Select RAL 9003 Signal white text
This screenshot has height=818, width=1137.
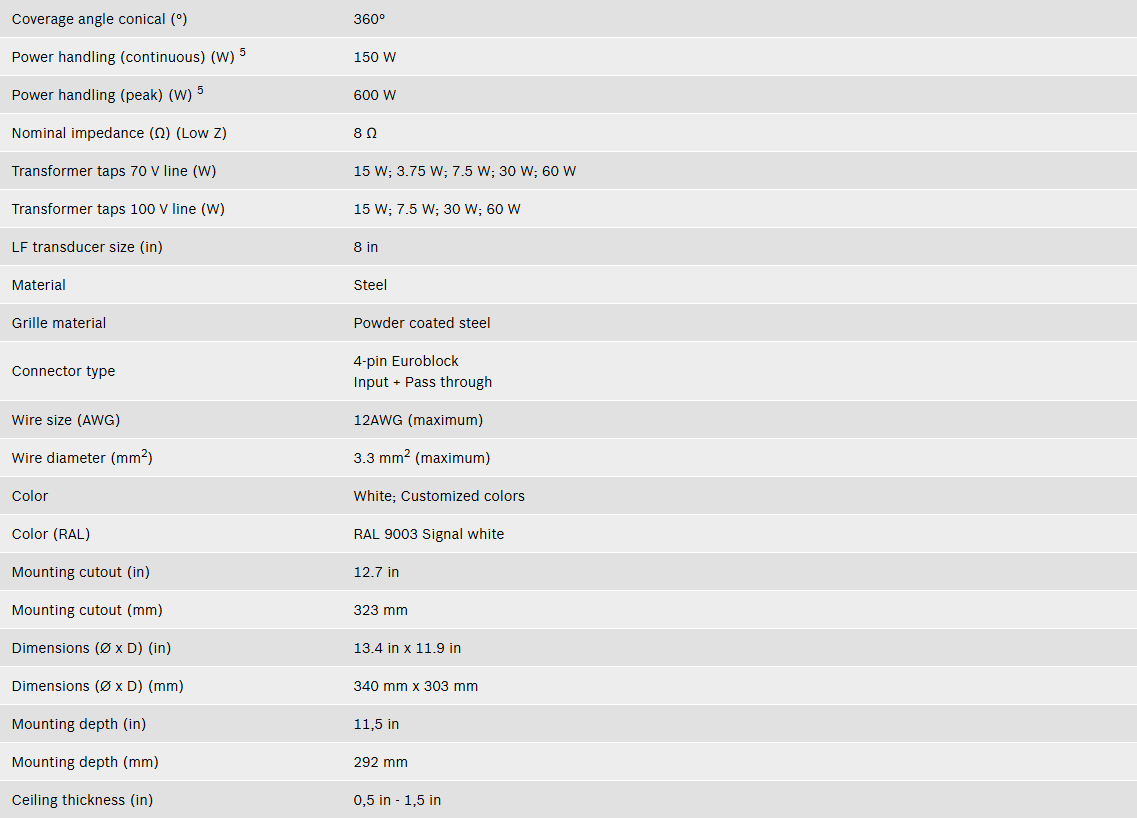[429, 534]
